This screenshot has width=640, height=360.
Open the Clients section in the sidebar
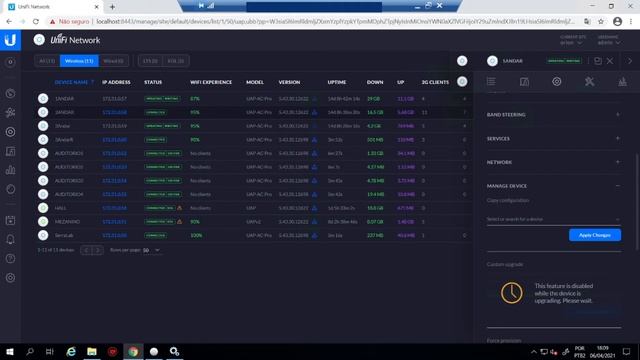tap(11, 151)
